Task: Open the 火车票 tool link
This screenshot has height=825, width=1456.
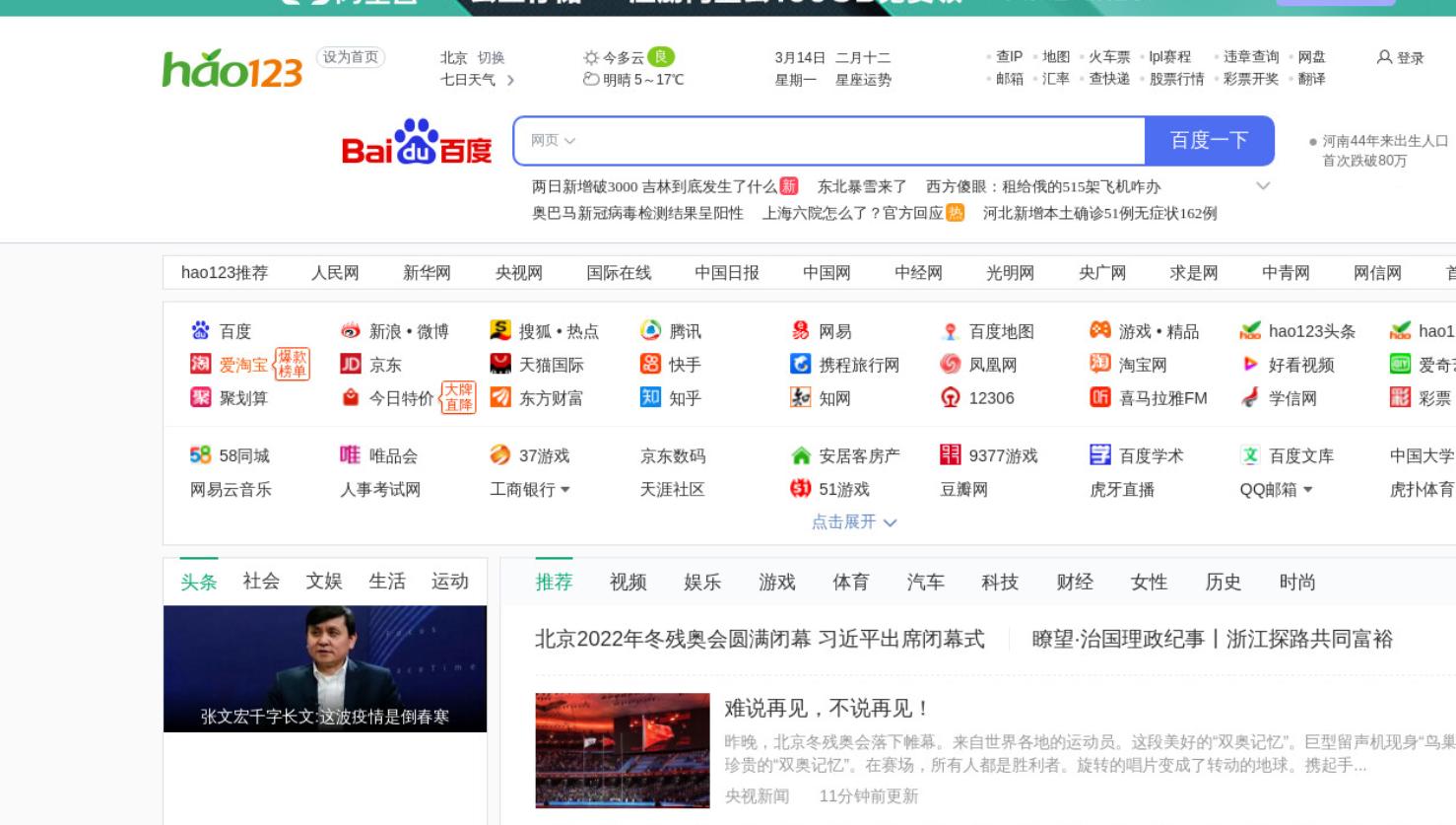Action: (1109, 57)
